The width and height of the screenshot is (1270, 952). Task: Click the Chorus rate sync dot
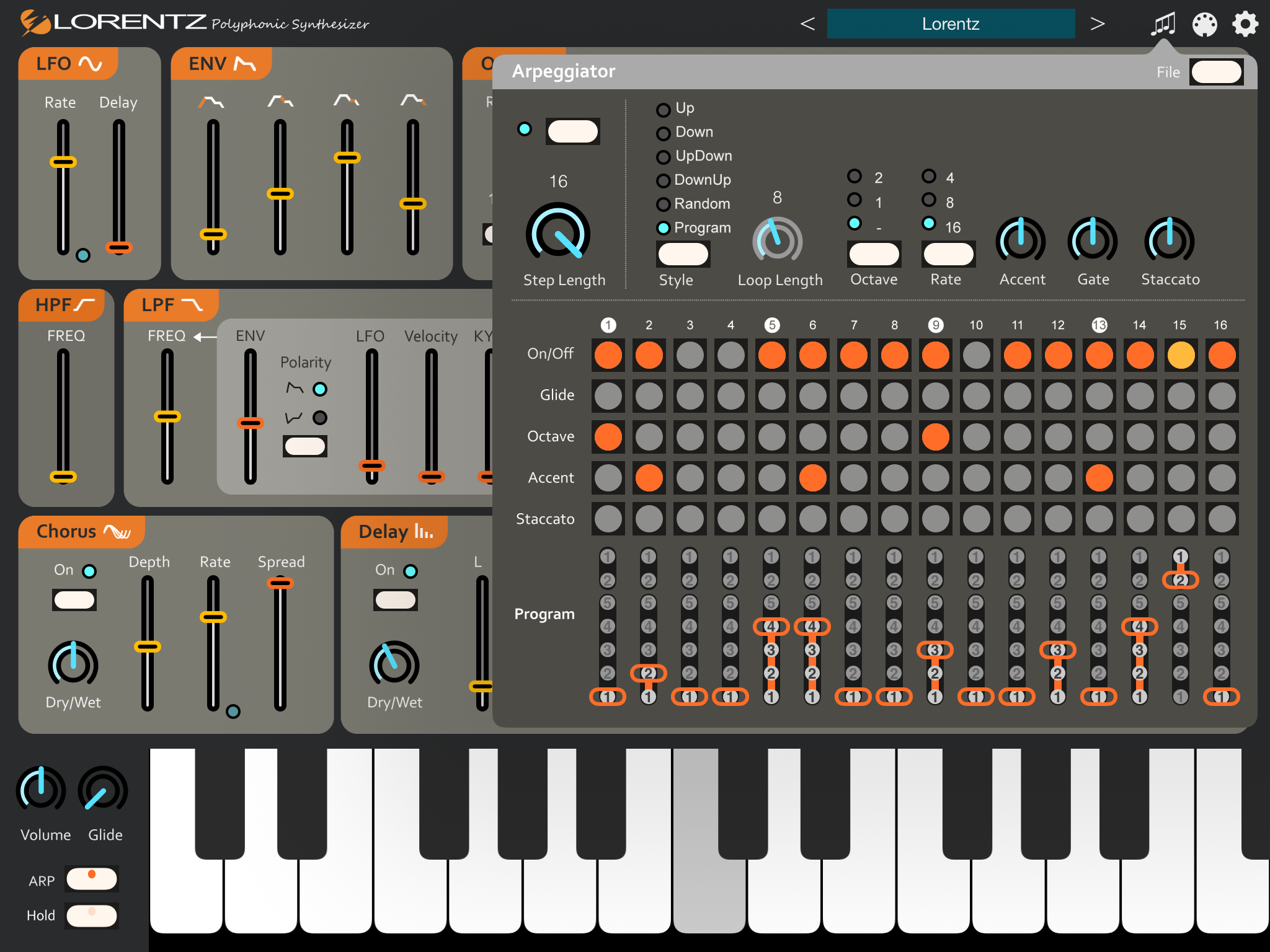(233, 712)
